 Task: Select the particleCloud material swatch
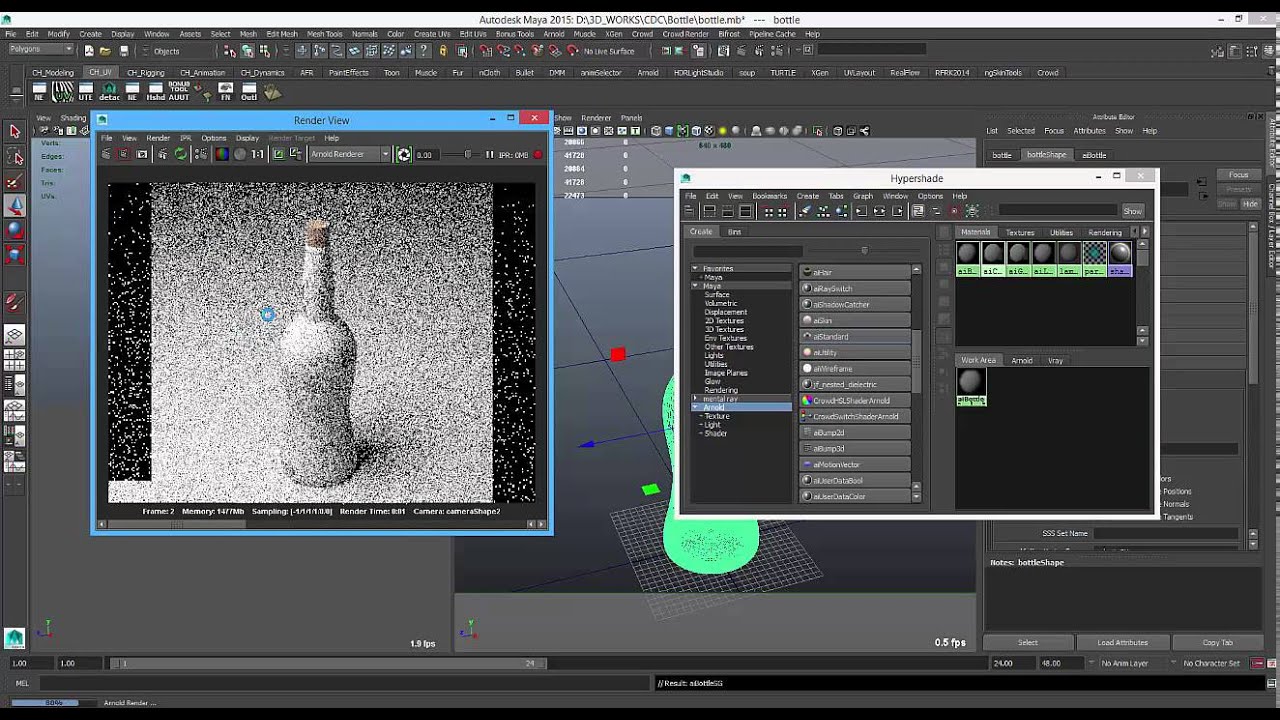(1095, 258)
